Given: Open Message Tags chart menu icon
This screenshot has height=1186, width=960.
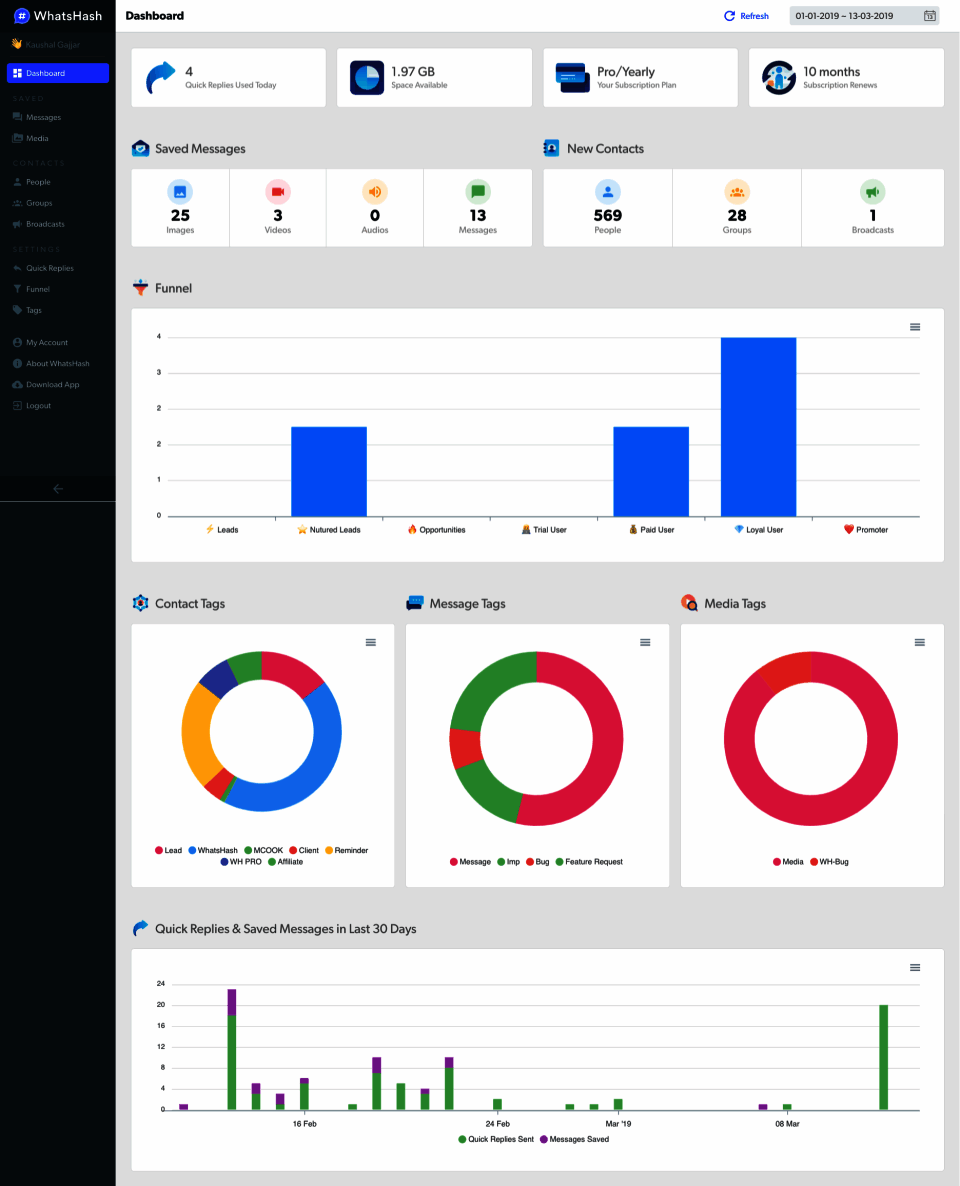Looking at the screenshot, I should (645, 642).
